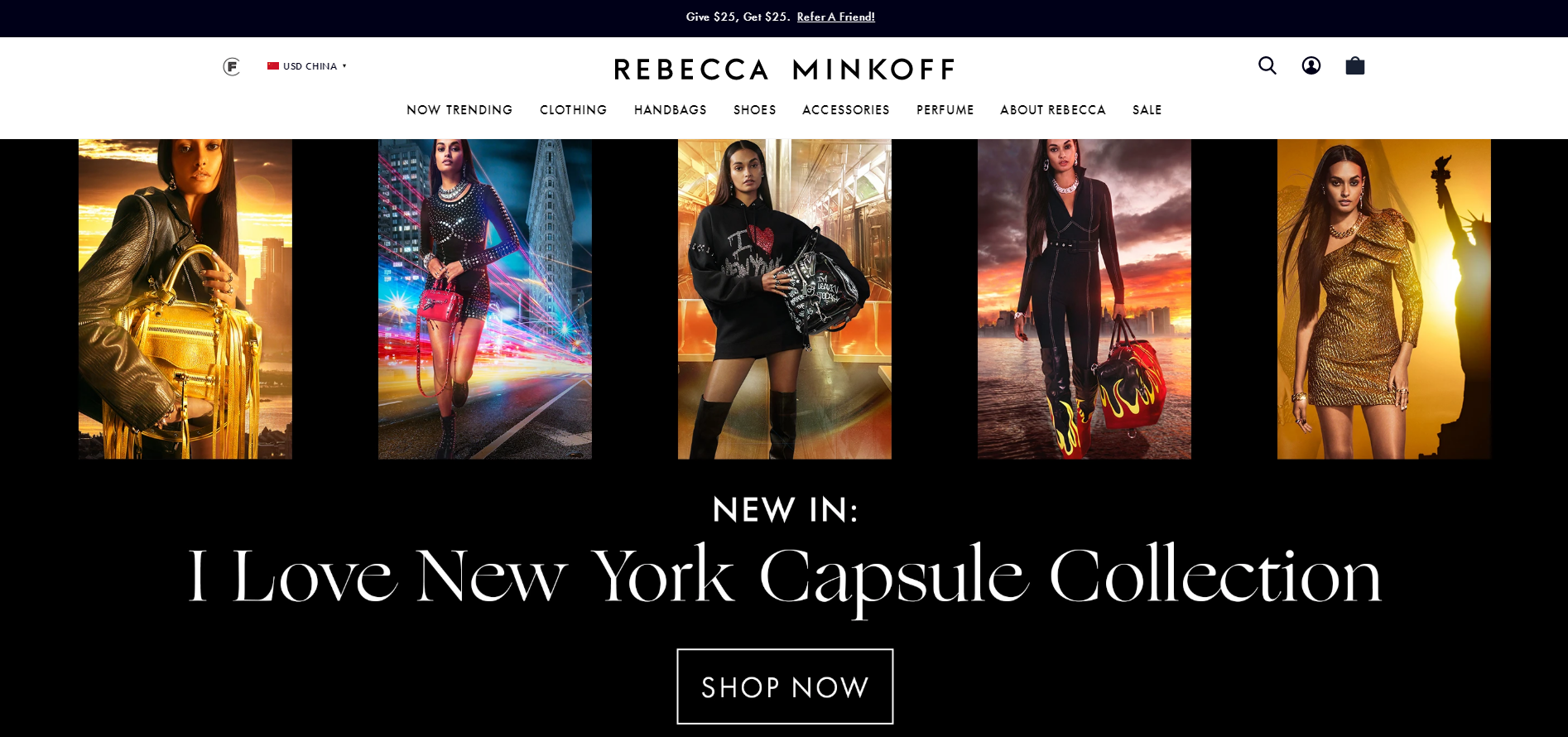Expand the USD China currency dropdown
1568x737 pixels.
tap(307, 66)
